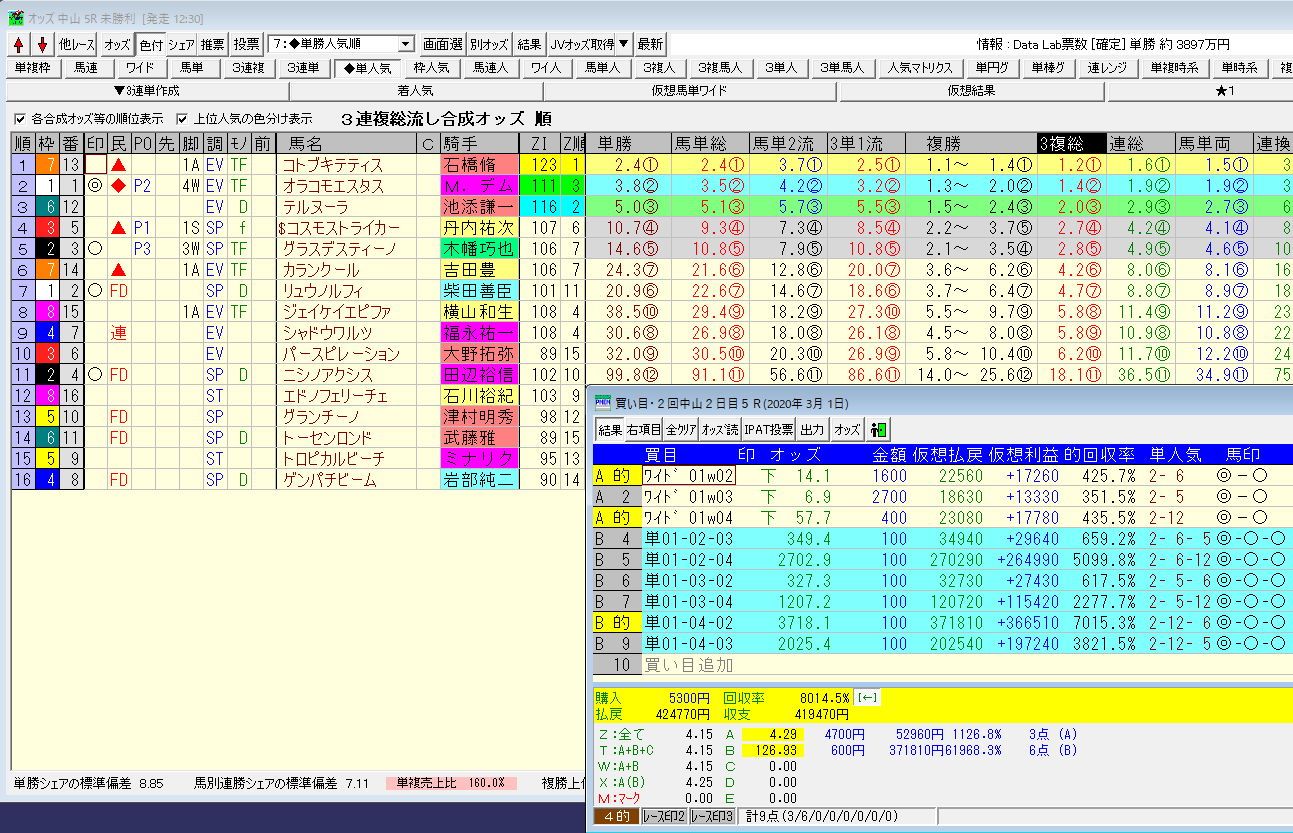1293x833 pixels.
Task: Click the 別オッズ button
Action: [x=489, y=44]
